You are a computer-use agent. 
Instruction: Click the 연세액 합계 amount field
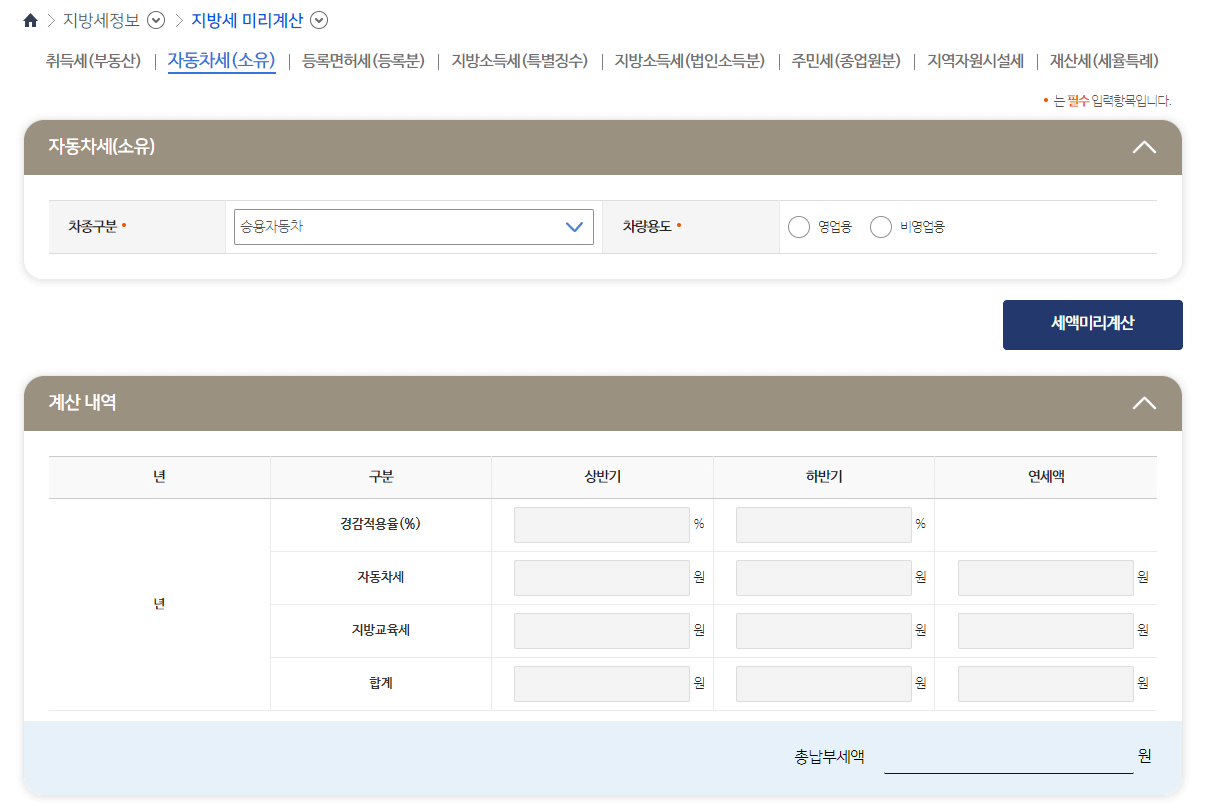point(1044,683)
